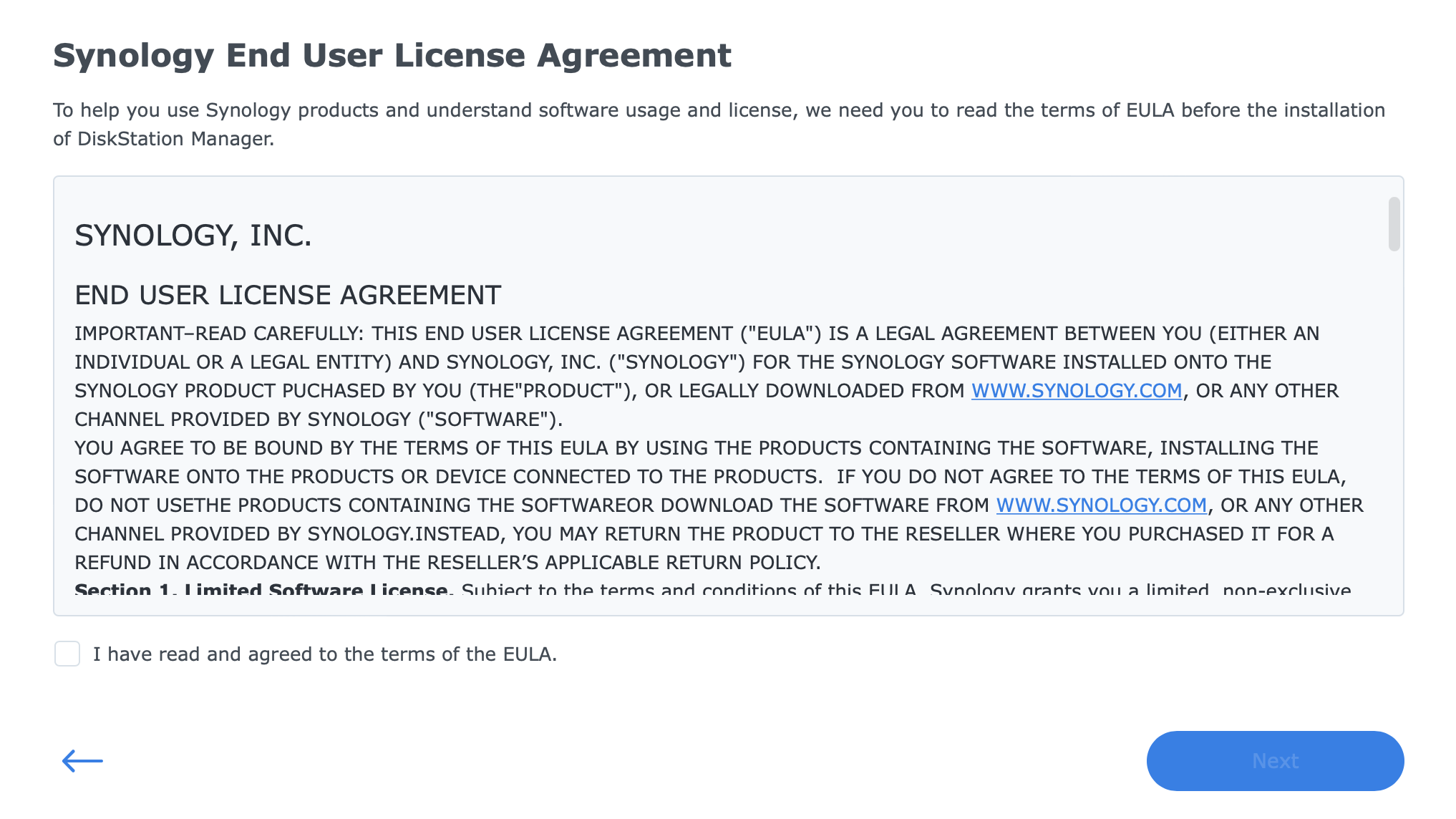Click the 'DO NOT USETHE PRODUCTS' line
The height and width of the screenshot is (819, 1456).
coord(719,505)
